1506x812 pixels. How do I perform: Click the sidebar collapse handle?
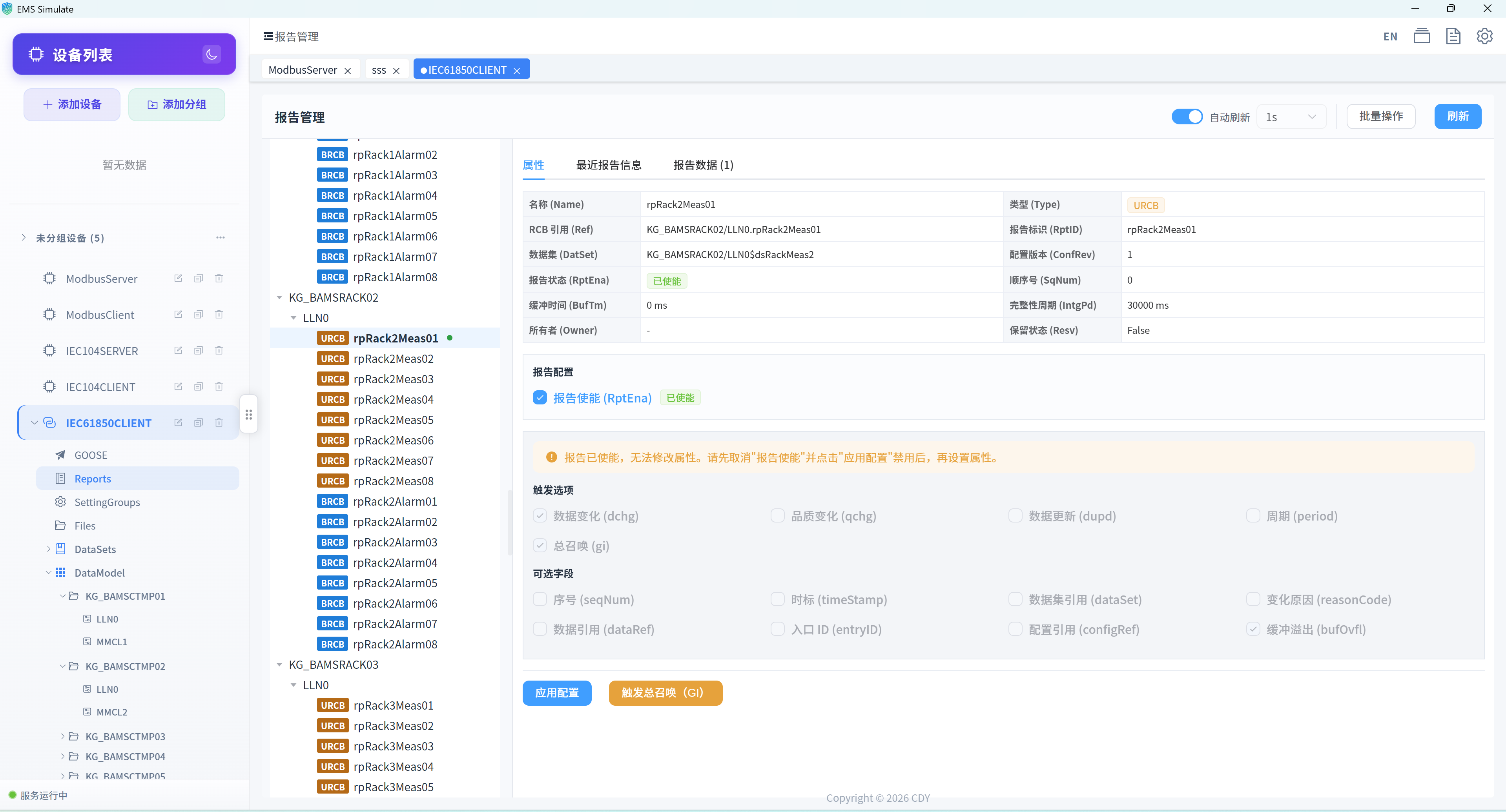point(248,415)
